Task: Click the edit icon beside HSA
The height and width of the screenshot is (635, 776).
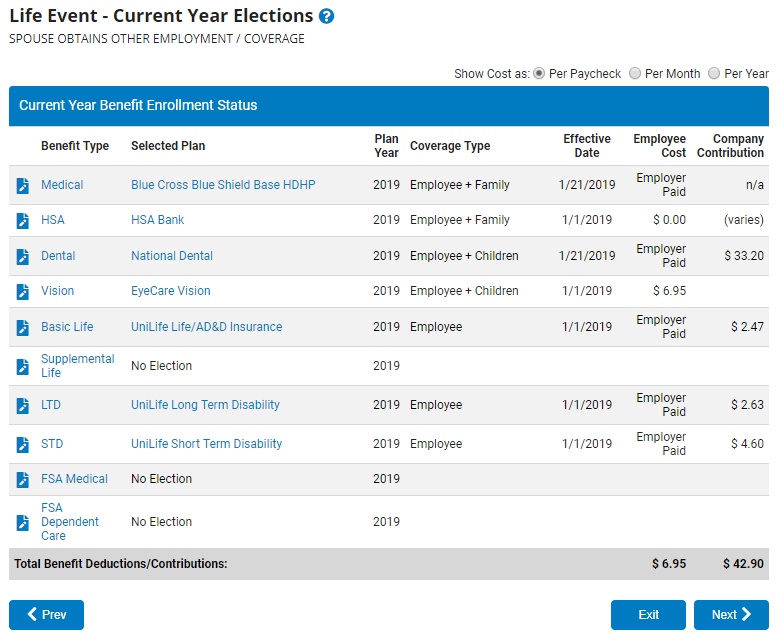Action: [x=23, y=221]
